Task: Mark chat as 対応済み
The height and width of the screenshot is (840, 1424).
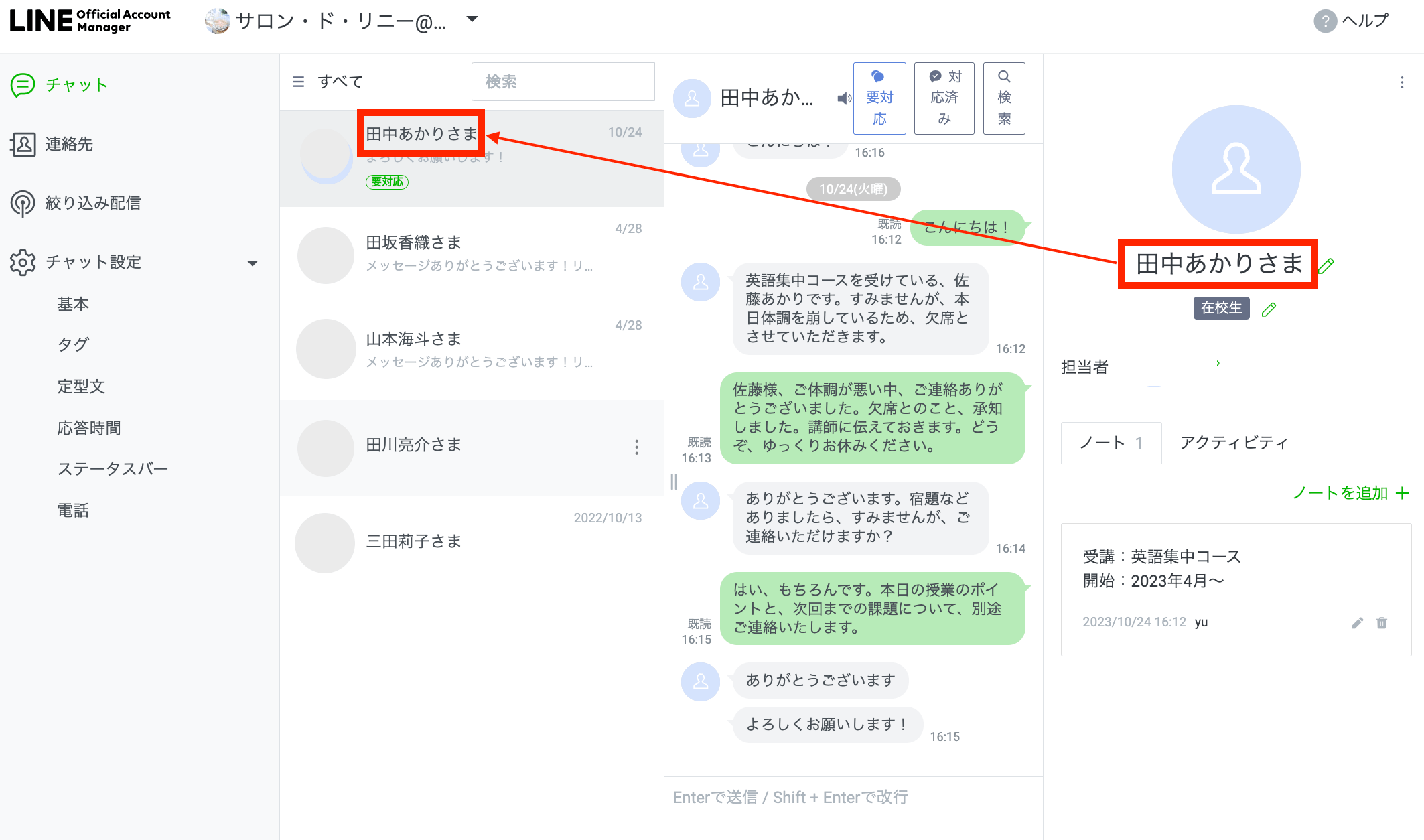Action: pos(944,98)
